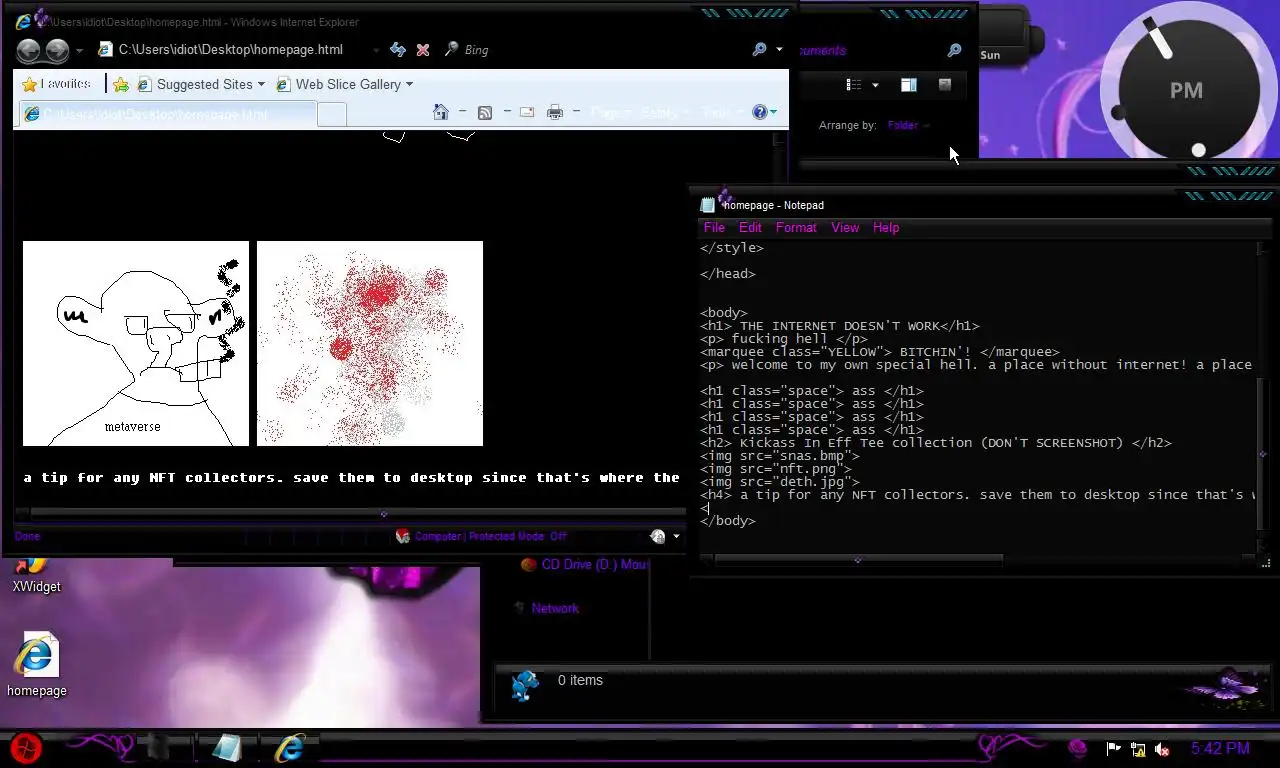1280x768 pixels.
Task: Expand the Web Slice Gallery dropdown arrow
Action: pyautogui.click(x=409, y=85)
